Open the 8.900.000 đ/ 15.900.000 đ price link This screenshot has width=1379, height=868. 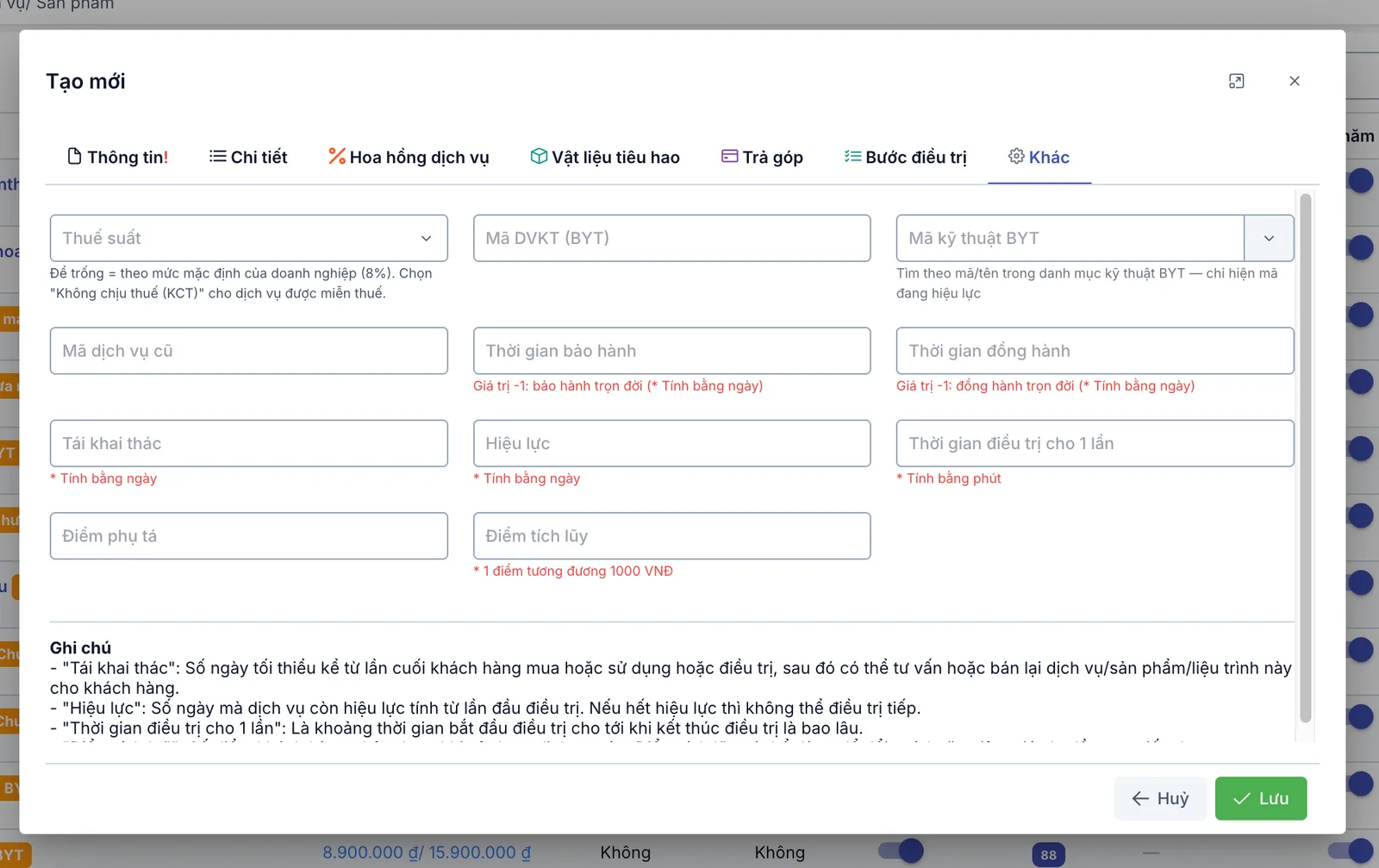(x=427, y=852)
